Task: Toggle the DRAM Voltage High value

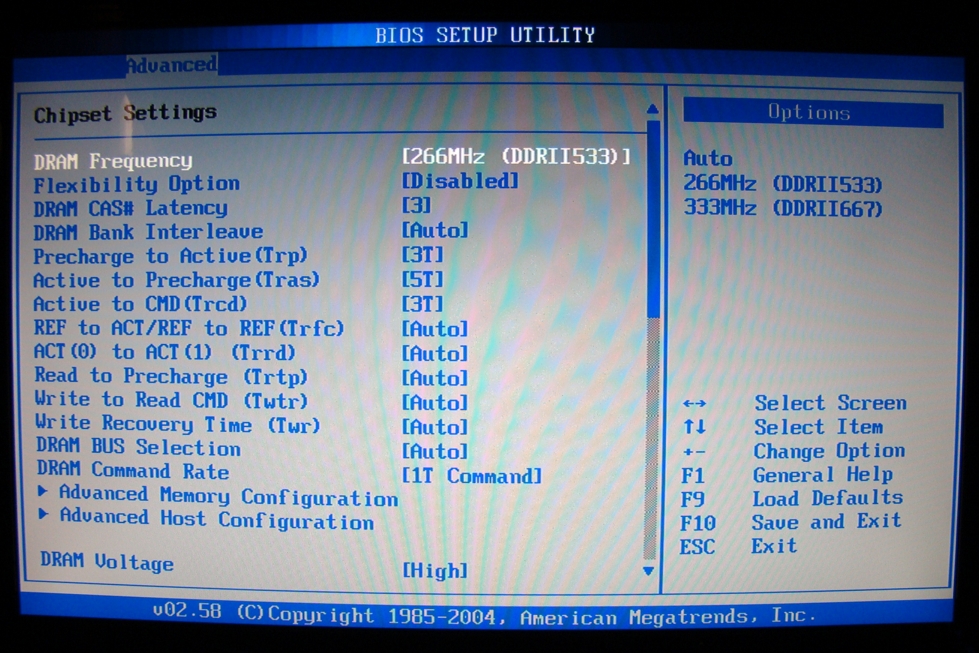Action: [434, 571]
